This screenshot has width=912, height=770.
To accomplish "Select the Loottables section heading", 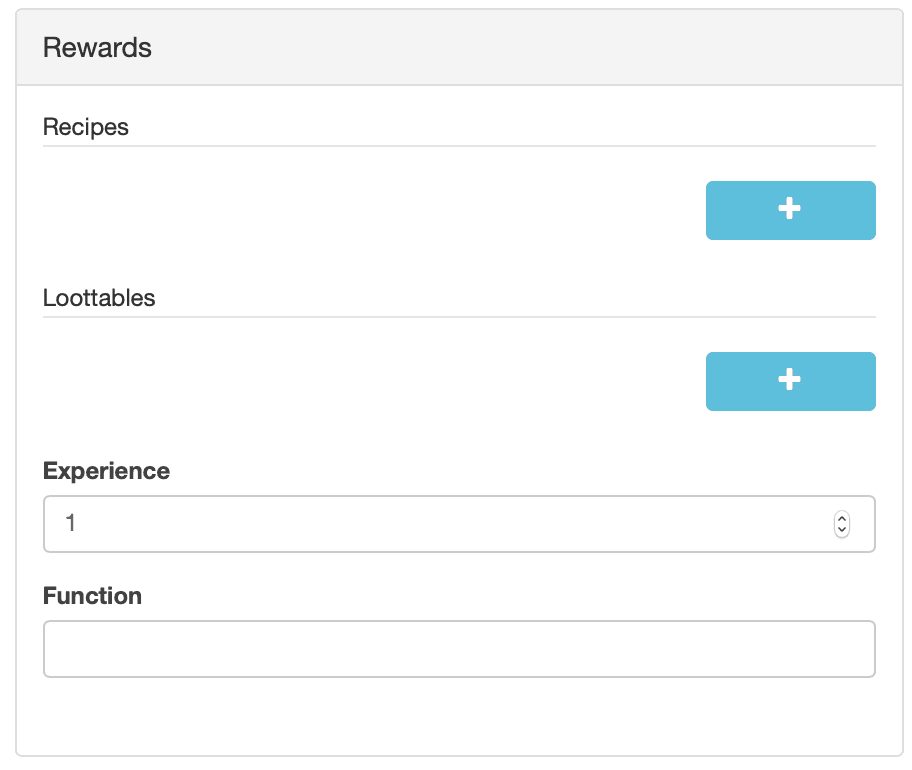I will [99, 298].
